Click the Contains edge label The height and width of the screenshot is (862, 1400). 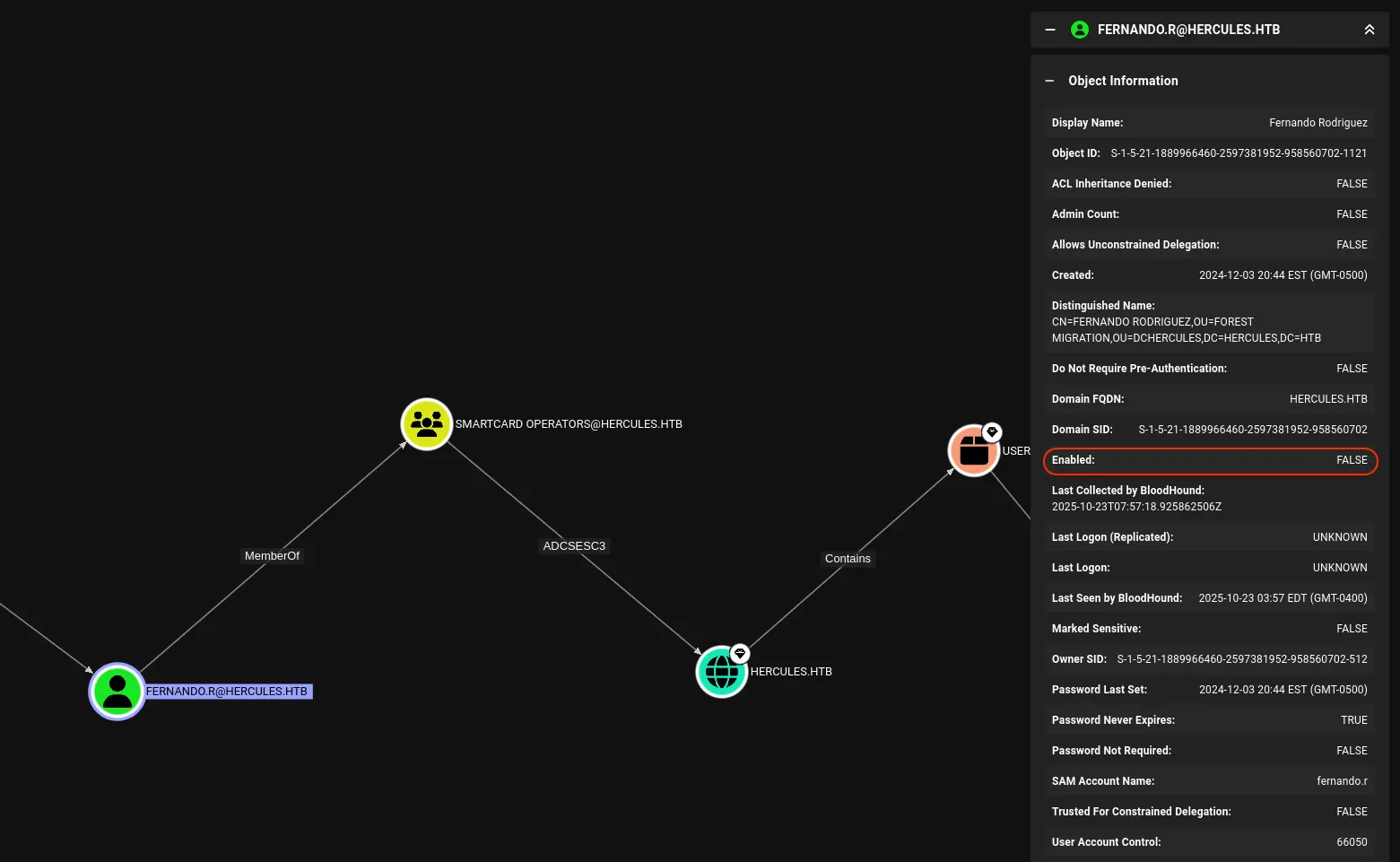click(x=848, y=558)
